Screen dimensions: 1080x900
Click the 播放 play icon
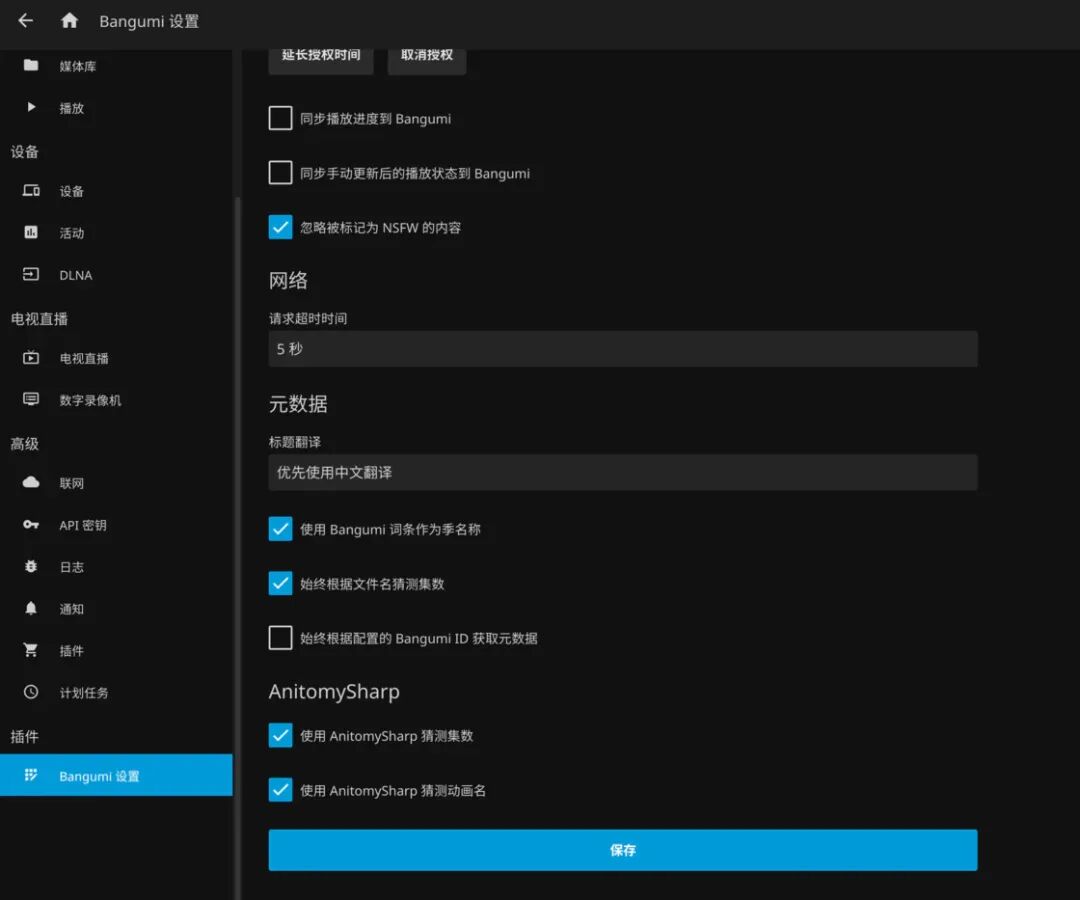pos(31,107)
